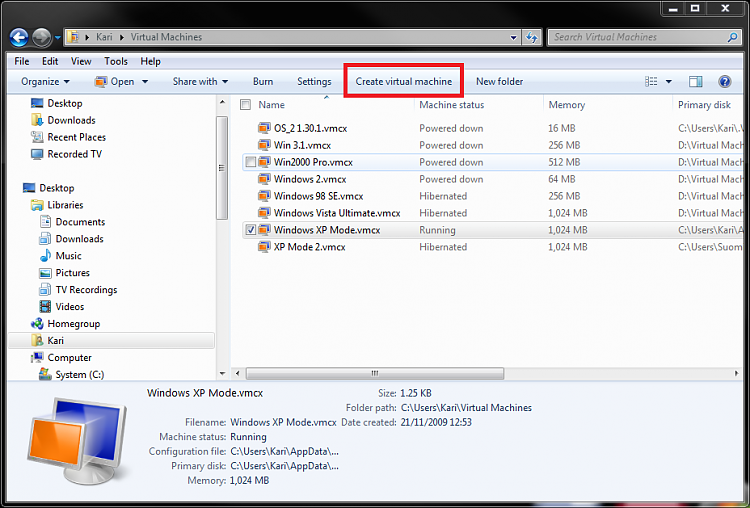This screenshot has width=750, height=508.
Task: Click the search magnifier icon
Action: click(x=732, y=37)
